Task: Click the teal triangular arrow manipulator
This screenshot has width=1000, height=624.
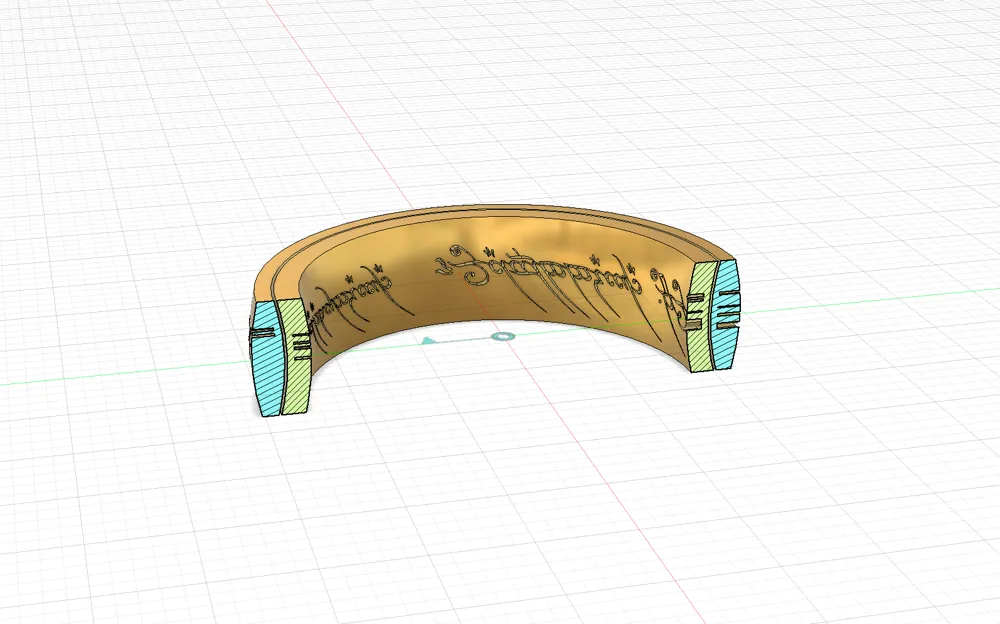Action: tap(429, 342)
